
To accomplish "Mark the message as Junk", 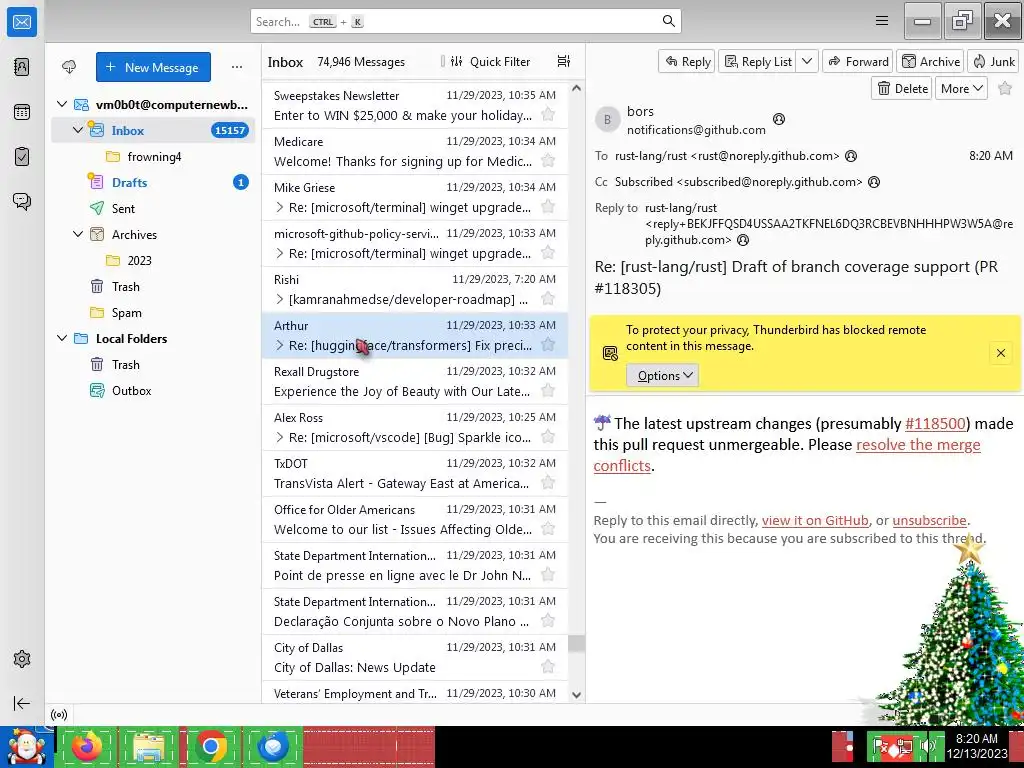I will point(993,61).
